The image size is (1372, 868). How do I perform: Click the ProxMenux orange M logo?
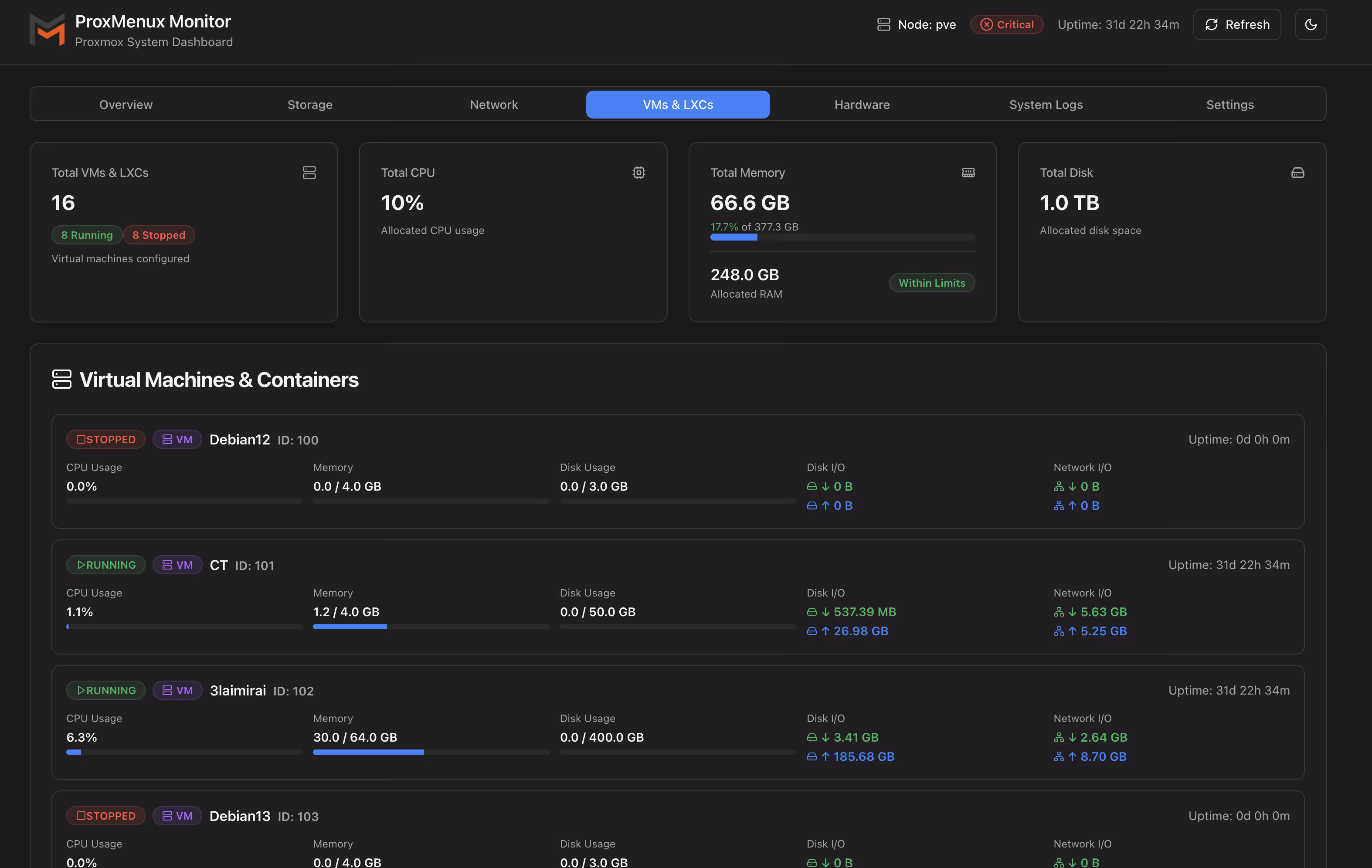coord(47,30)
